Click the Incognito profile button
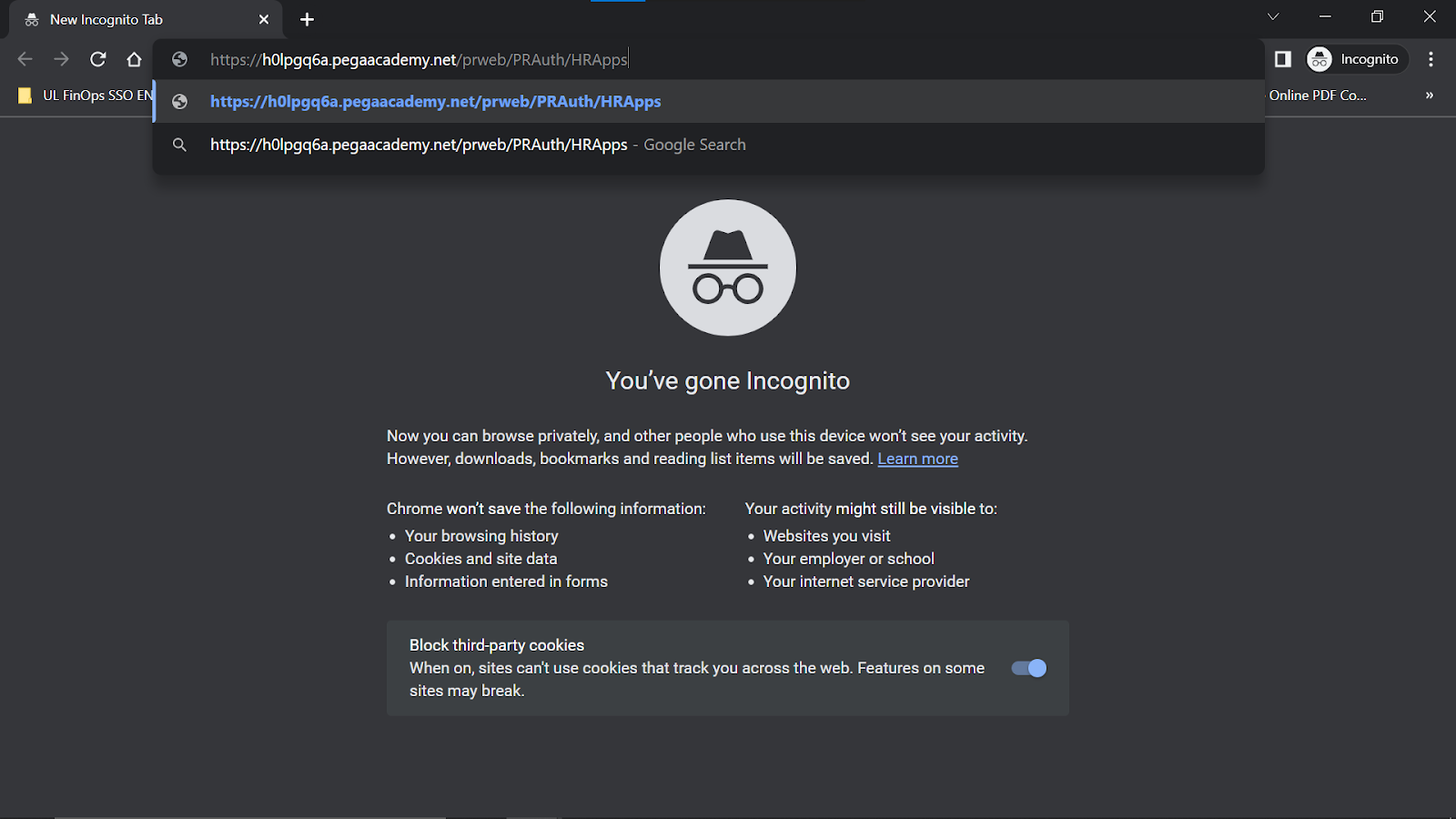 [x=1357, y=59]
